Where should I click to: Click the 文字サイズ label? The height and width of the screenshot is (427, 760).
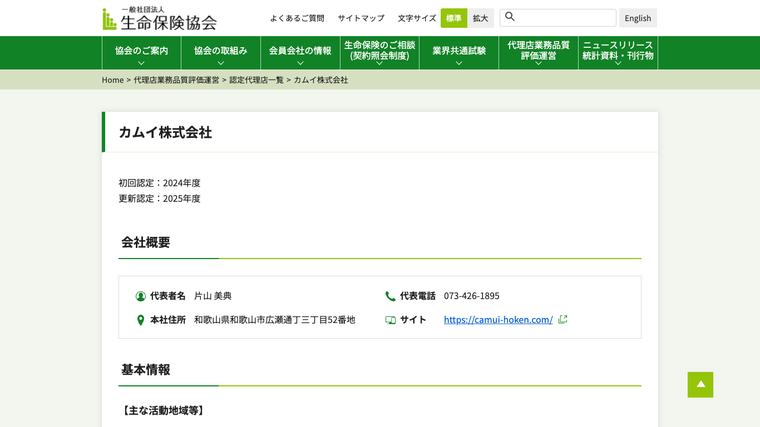coord(417,18)
